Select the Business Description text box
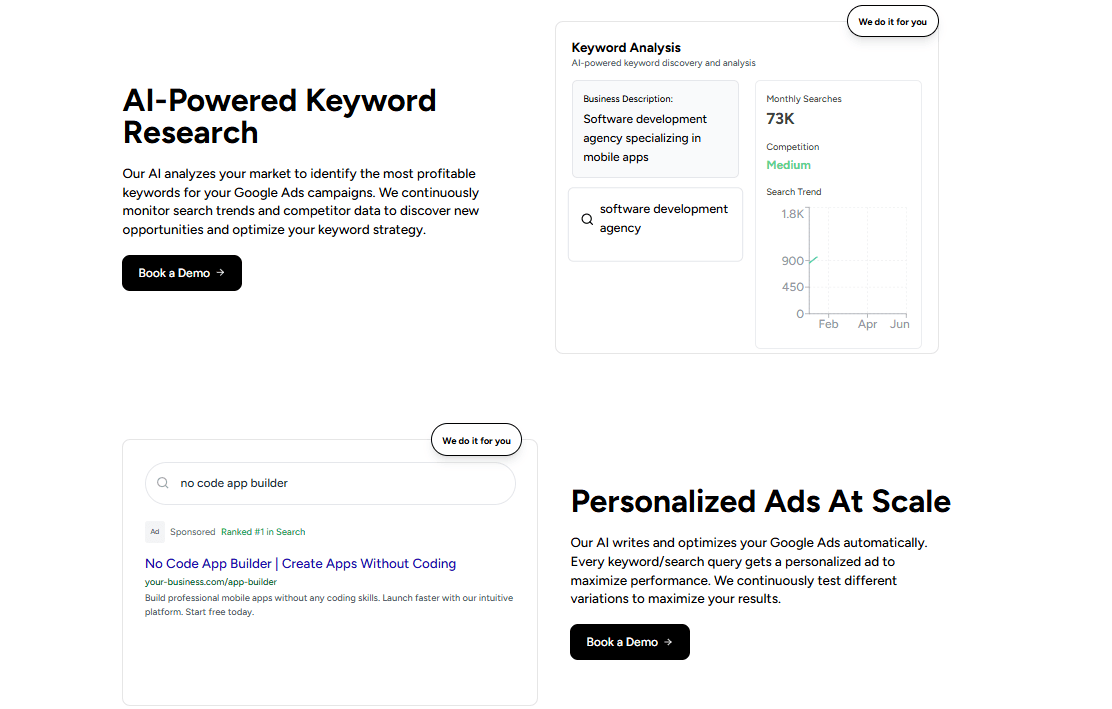This screenshot has width=1112, height=709. pos(653,129)
